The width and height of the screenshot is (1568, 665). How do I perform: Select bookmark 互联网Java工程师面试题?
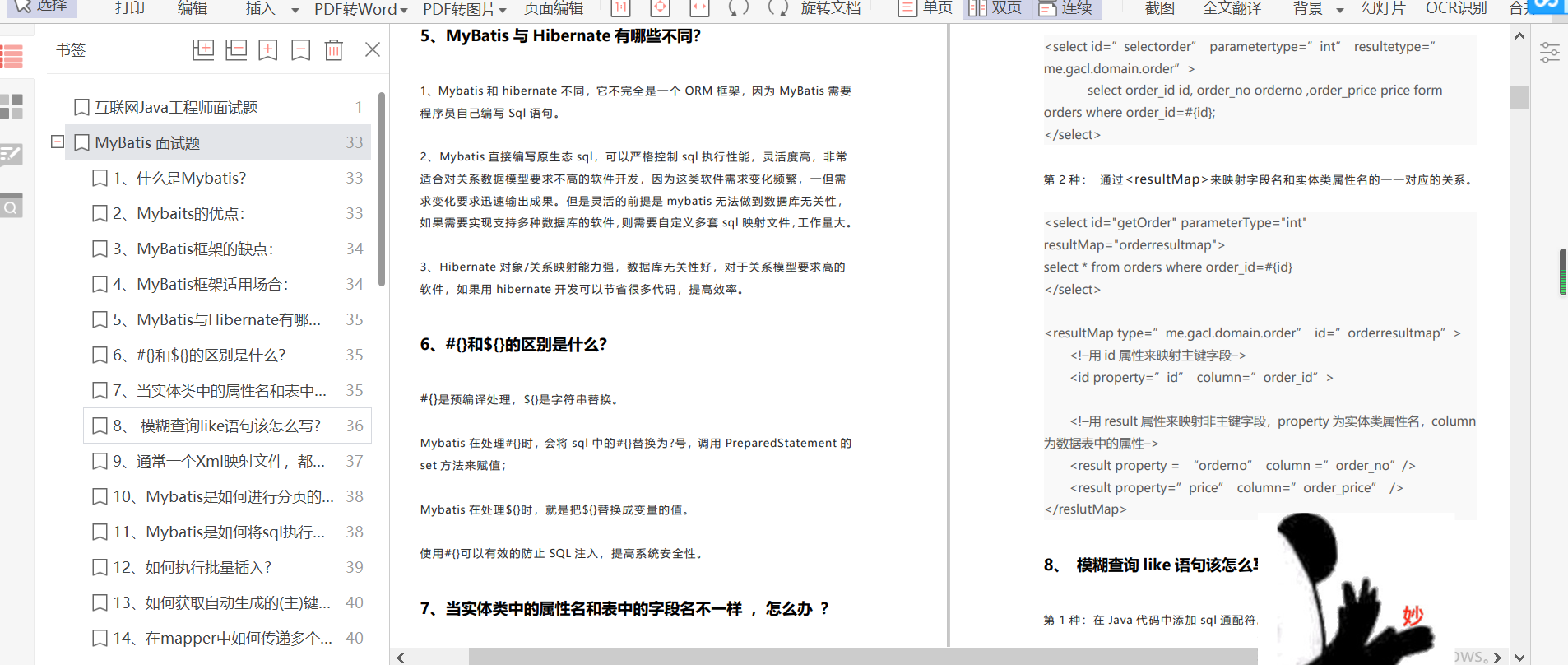pos(218,107)
